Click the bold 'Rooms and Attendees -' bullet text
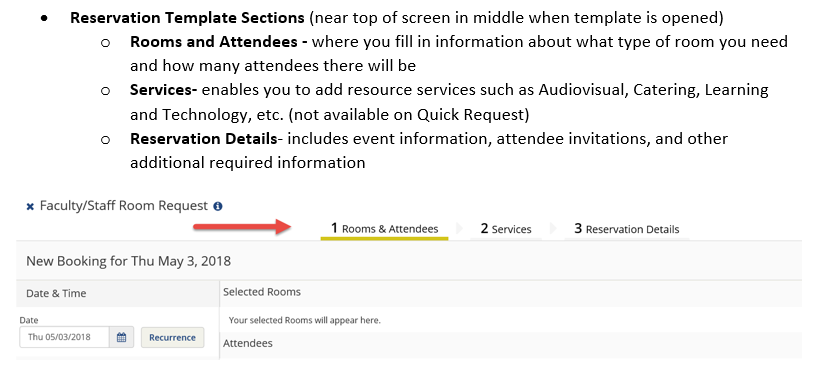 (219, 42)
